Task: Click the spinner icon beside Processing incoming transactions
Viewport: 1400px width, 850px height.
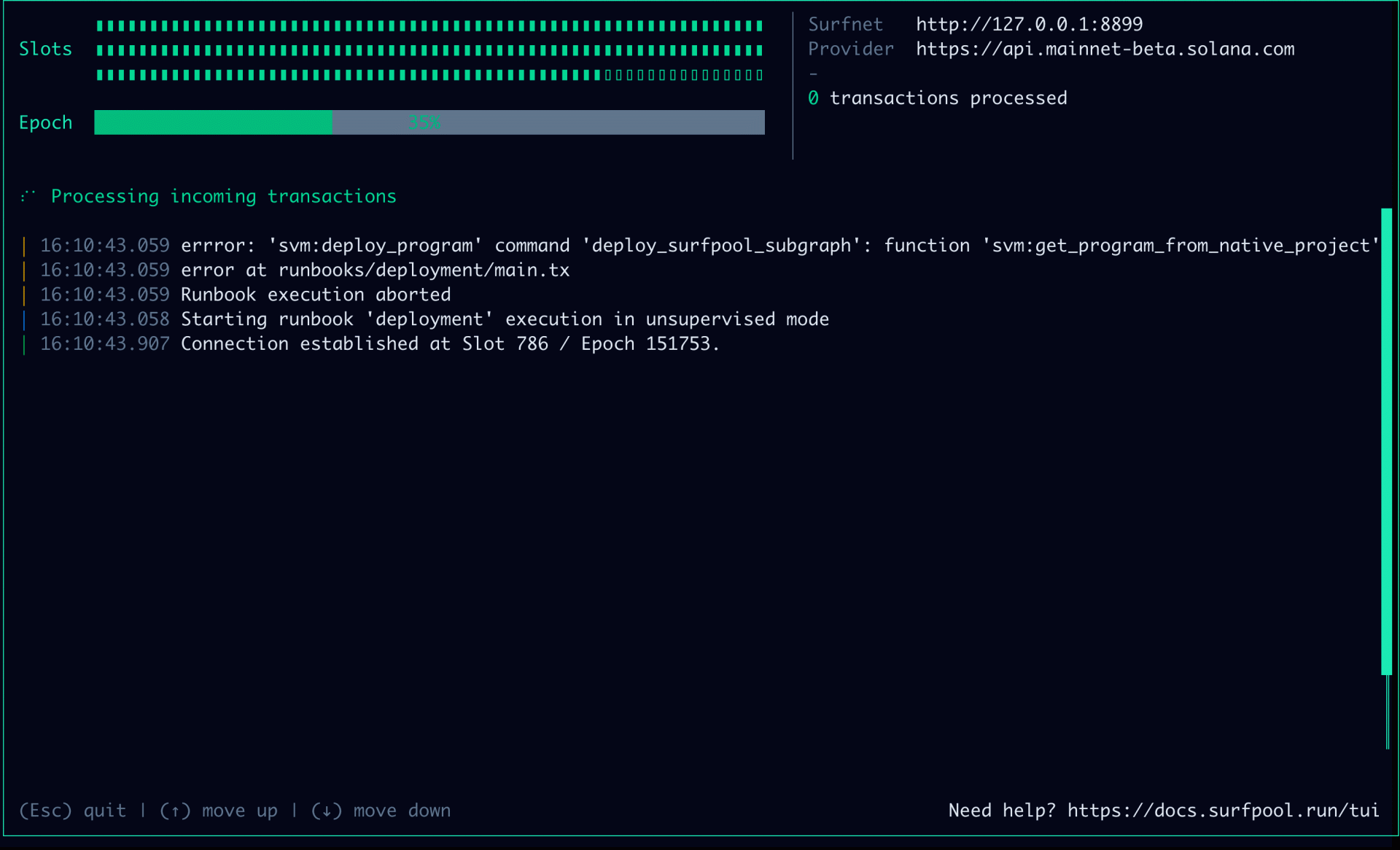Action: (x=28, y=196)
